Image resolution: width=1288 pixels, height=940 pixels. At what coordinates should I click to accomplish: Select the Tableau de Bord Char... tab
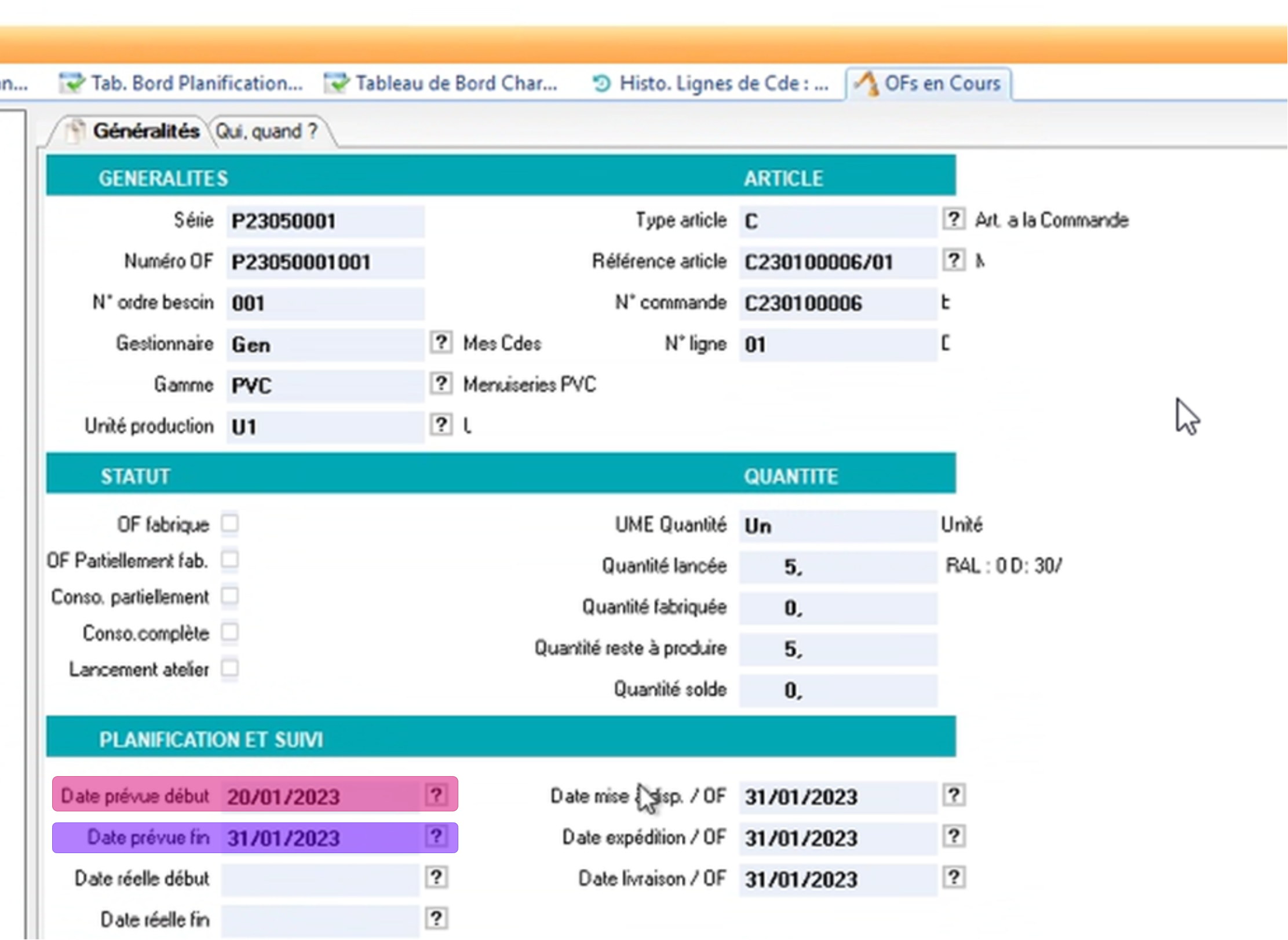[442, 83]
